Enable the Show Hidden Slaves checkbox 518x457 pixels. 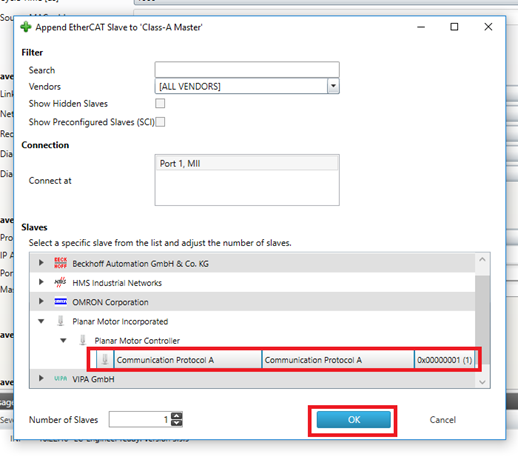point(160,103)
